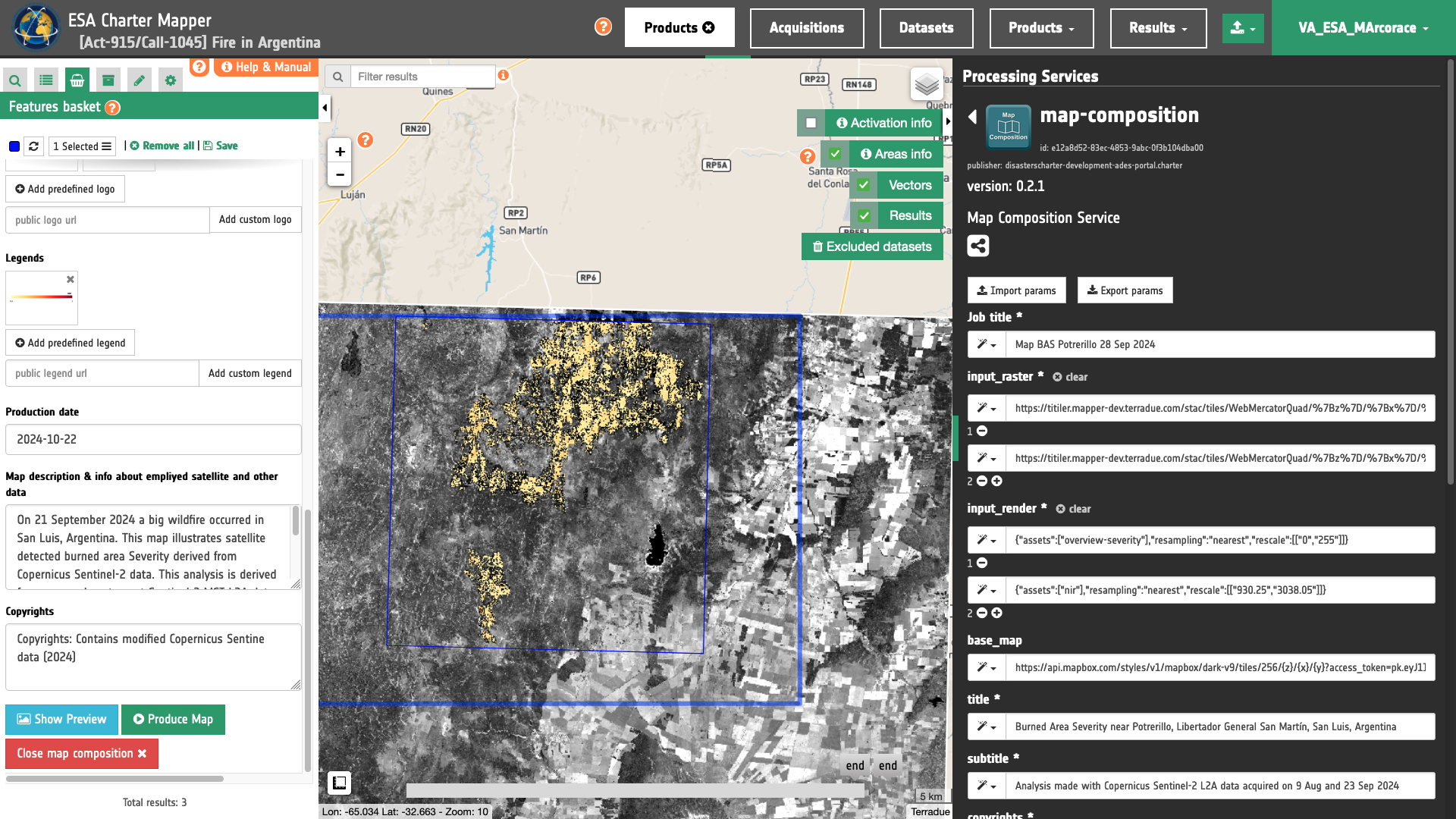Click the Help & Manual button
1456x819 pixels.
265,67
